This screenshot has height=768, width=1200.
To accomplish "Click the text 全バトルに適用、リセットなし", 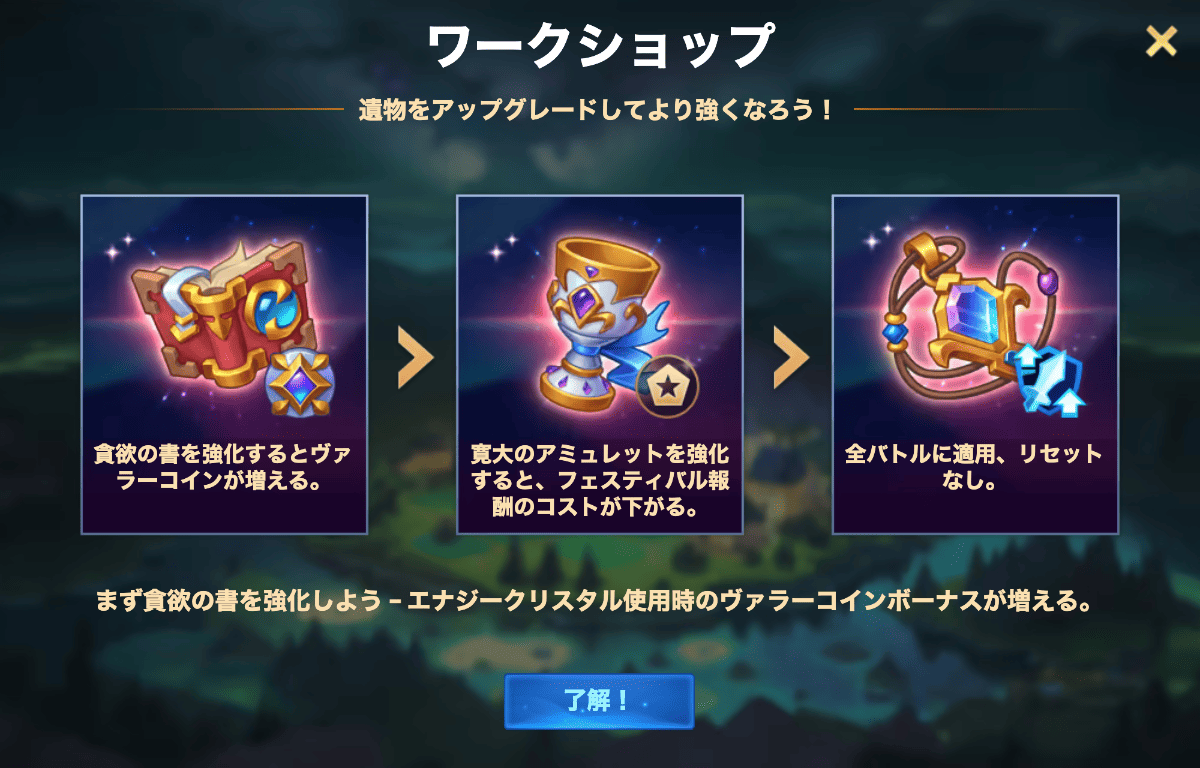I will tap(975, 468).
